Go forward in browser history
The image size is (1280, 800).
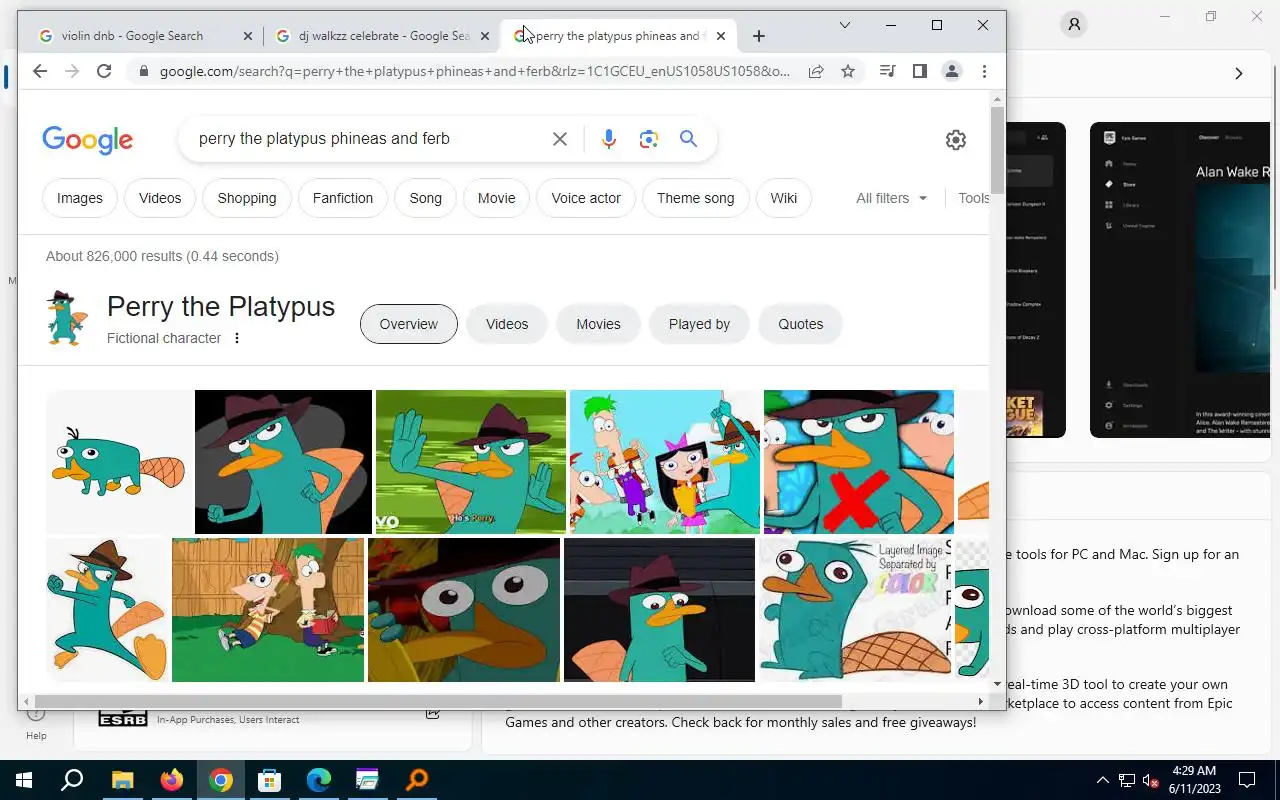pyautogui.click(x=71, y=71)
